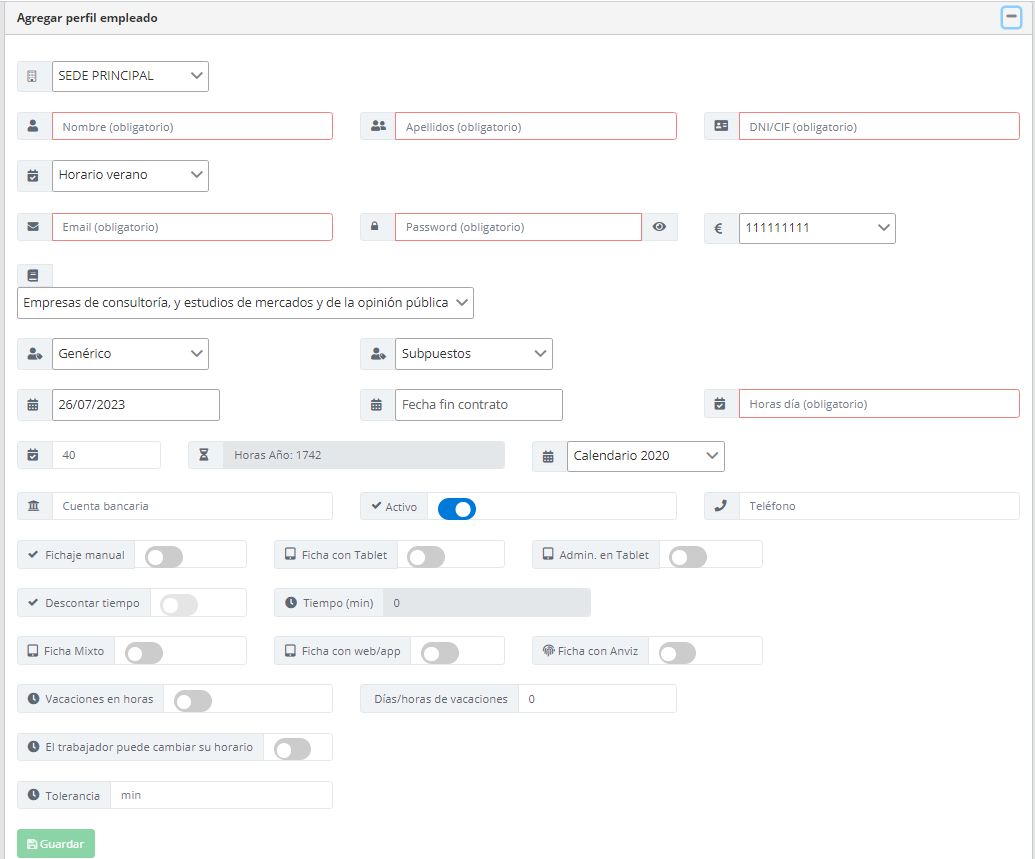Click the bank icon beside Cuenta bancaria
Image resolution: width=1035 pixels, height=859 pixels.
click(x=34, y=506)
